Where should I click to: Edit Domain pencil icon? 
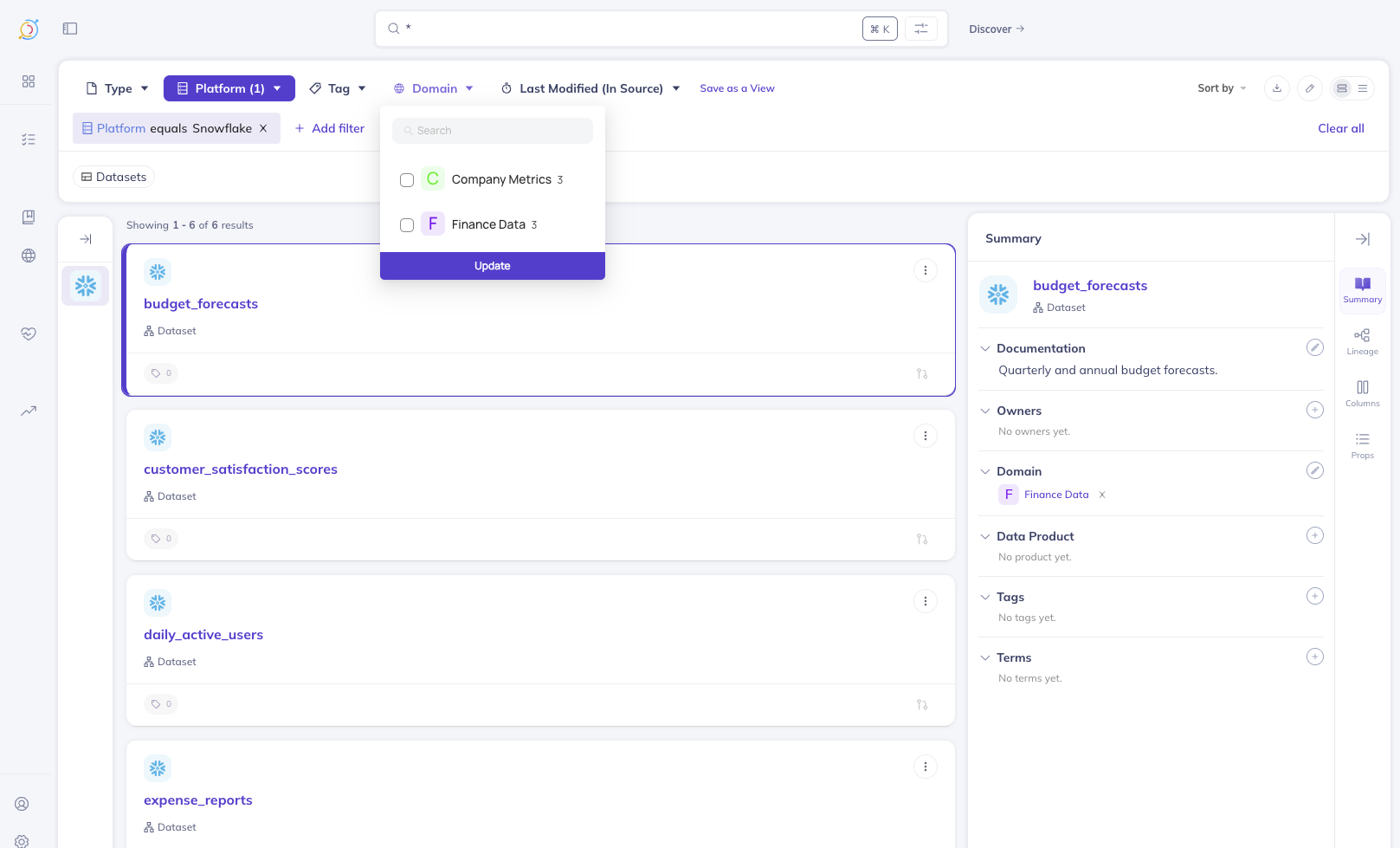point(1315,470)
